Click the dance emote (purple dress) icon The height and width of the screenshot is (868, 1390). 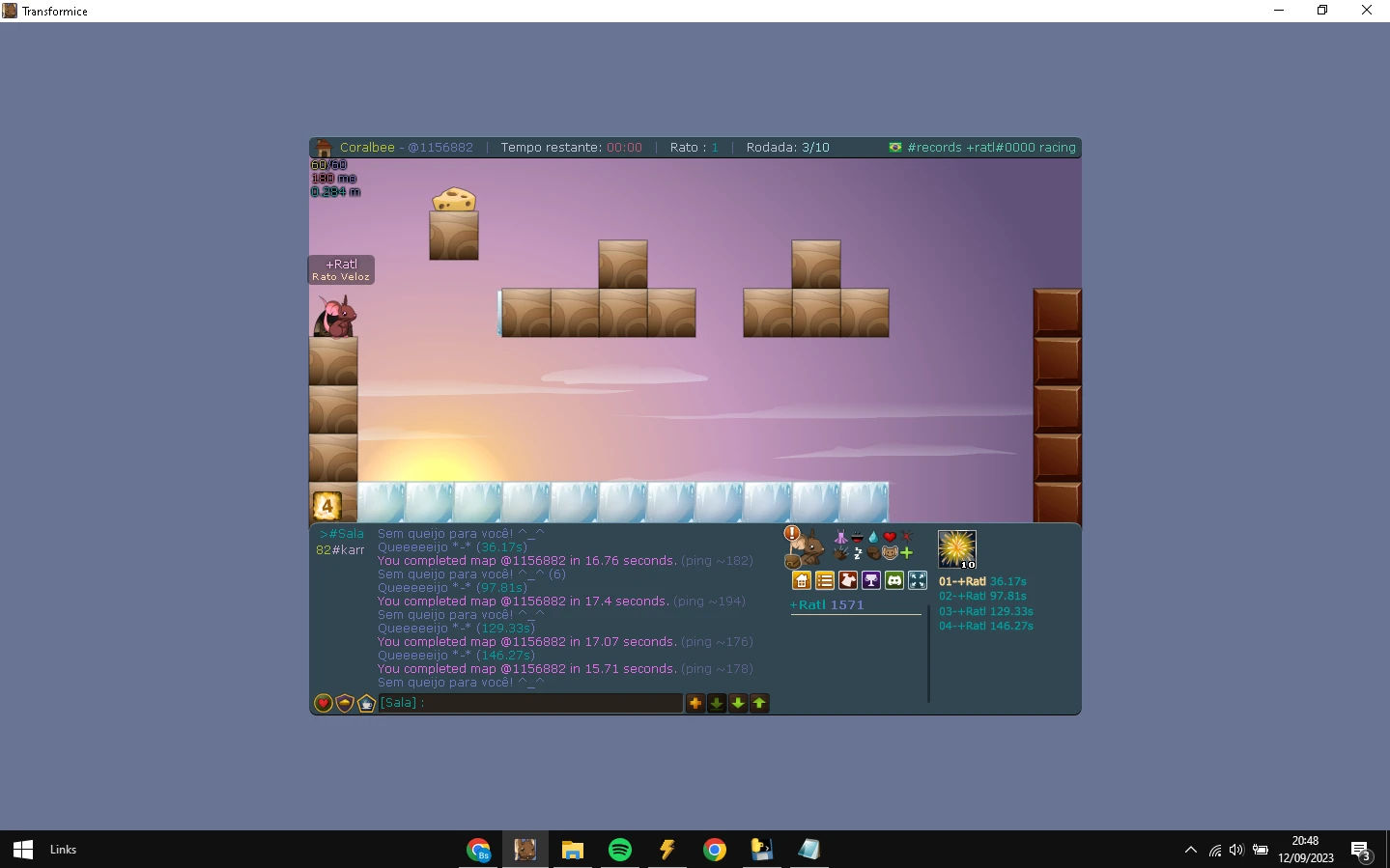(x=840, y=537)
